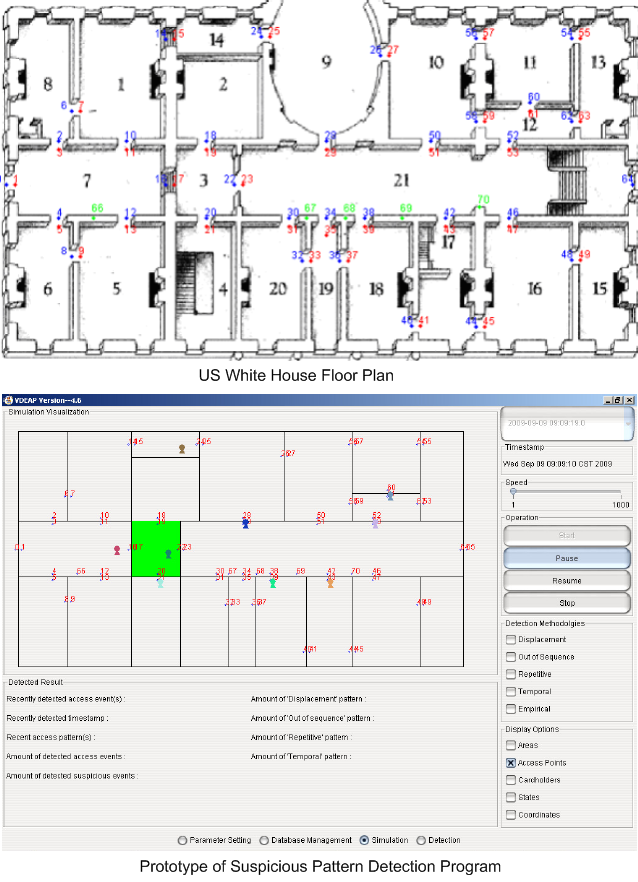Select the Simulation radio button
The width and height of the screenshot is (638, 882).
(x=364, y=840)
